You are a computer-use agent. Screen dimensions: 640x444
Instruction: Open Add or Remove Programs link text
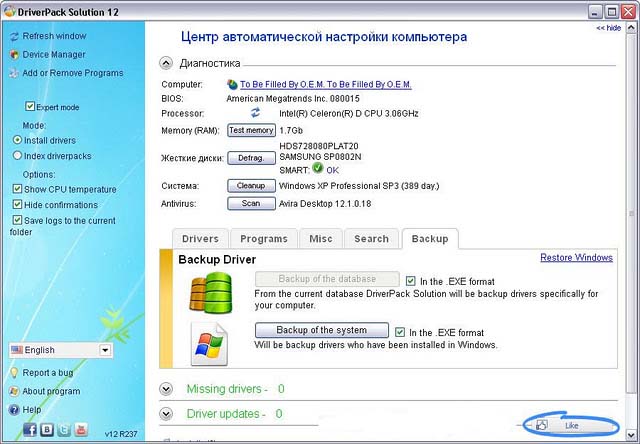pos(73,73)
